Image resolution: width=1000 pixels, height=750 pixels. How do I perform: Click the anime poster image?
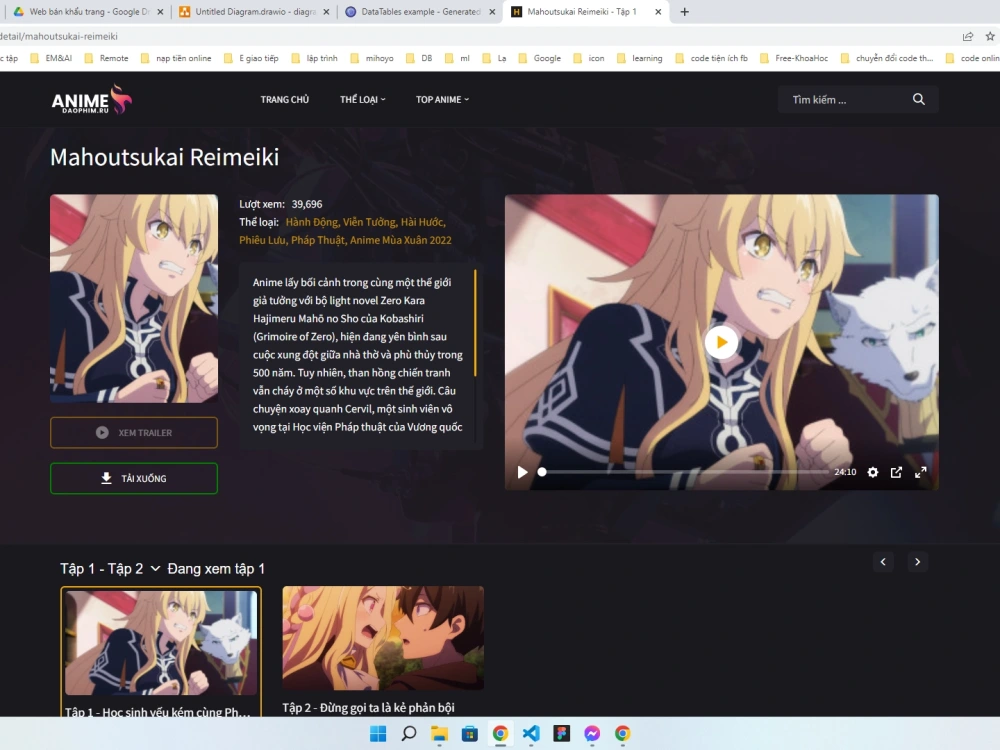click(x=134, y=298)
